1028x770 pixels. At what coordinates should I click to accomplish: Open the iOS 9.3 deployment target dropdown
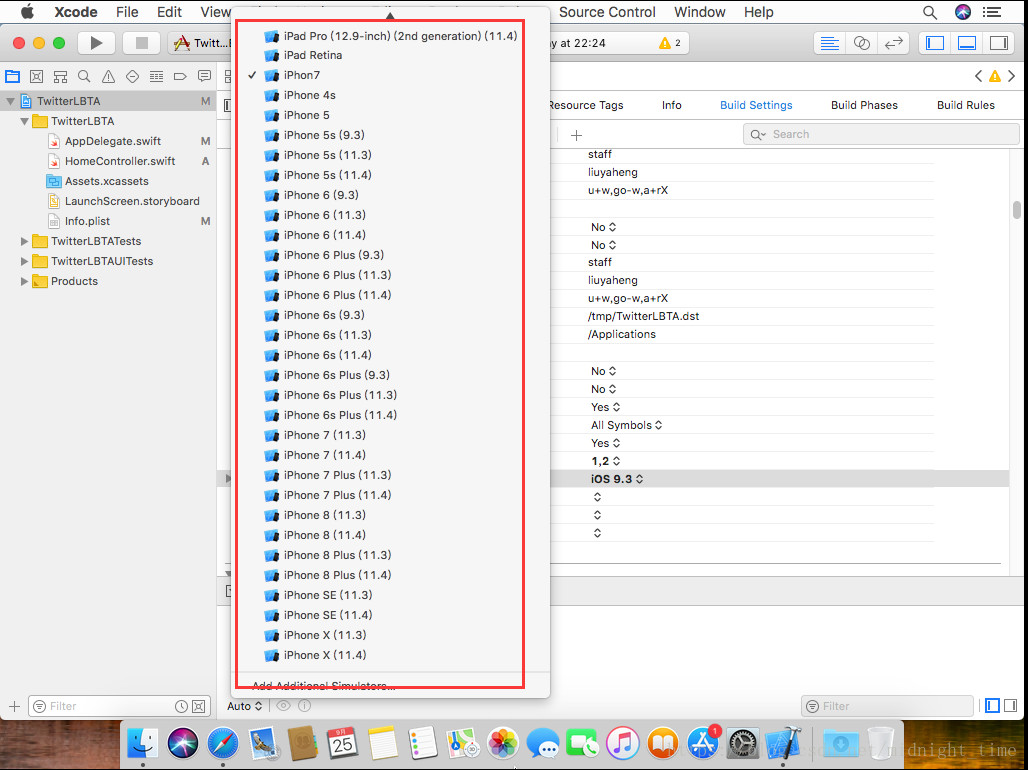pos(617,479)
